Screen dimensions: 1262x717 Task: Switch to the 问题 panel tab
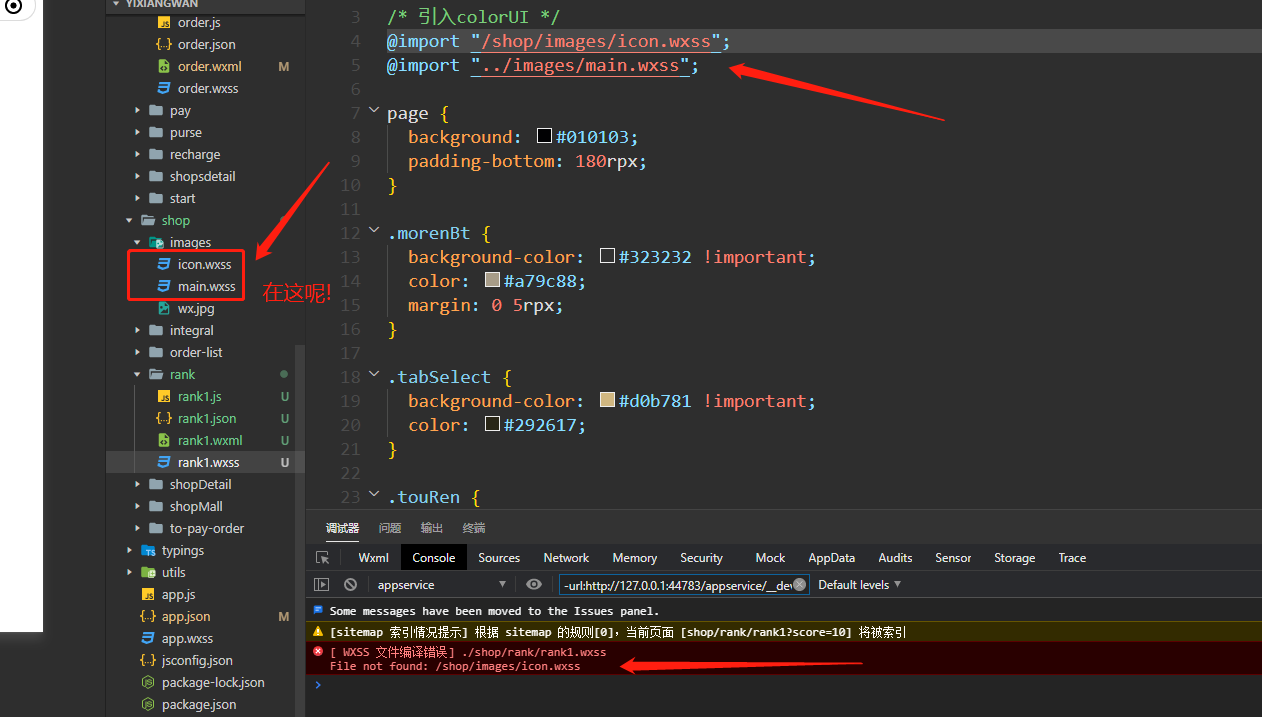pos(390,528)
